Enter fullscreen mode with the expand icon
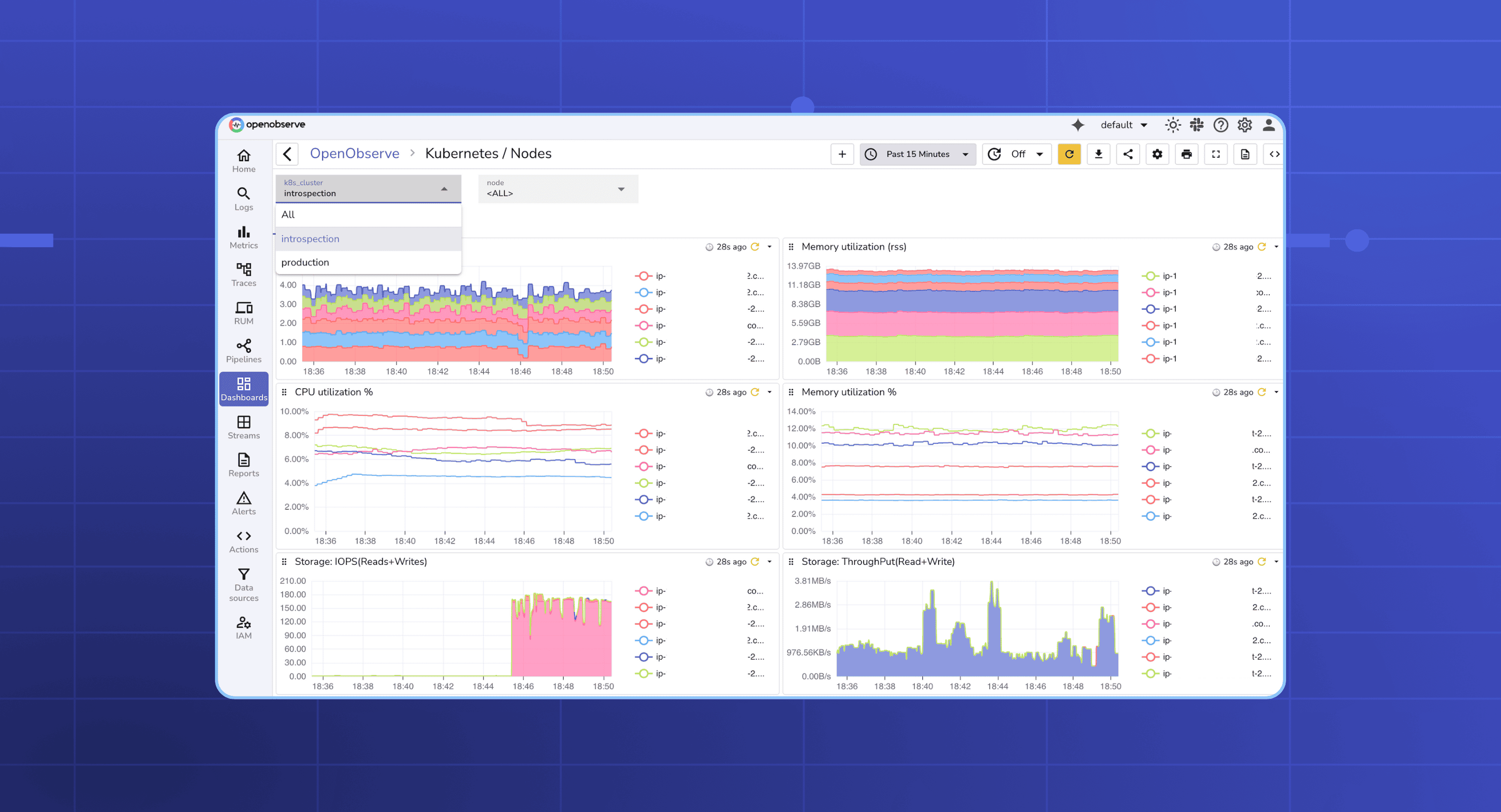 (1216, 154)
